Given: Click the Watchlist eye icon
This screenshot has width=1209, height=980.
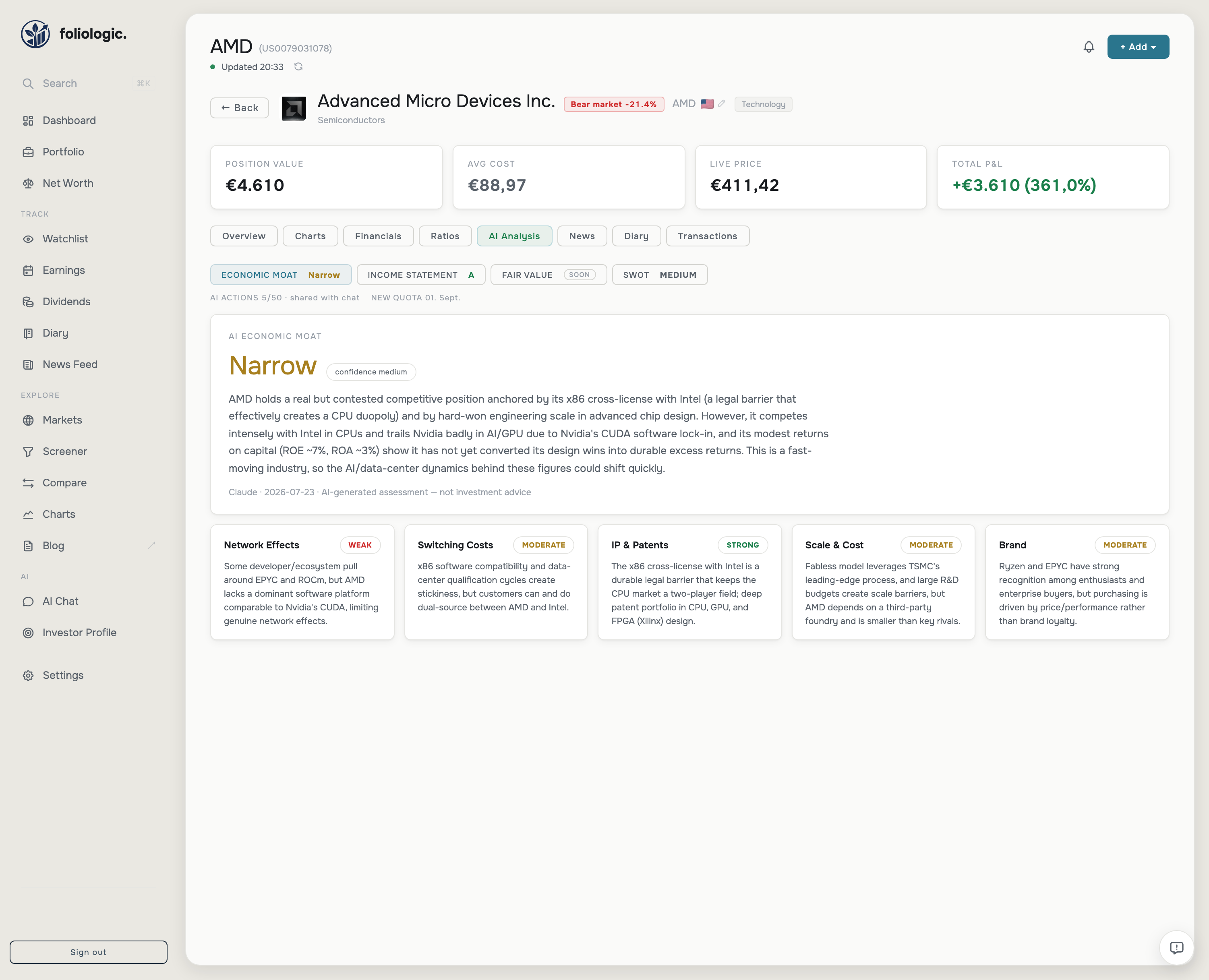Looking at the screenshot, I should [x=28, y=239].
